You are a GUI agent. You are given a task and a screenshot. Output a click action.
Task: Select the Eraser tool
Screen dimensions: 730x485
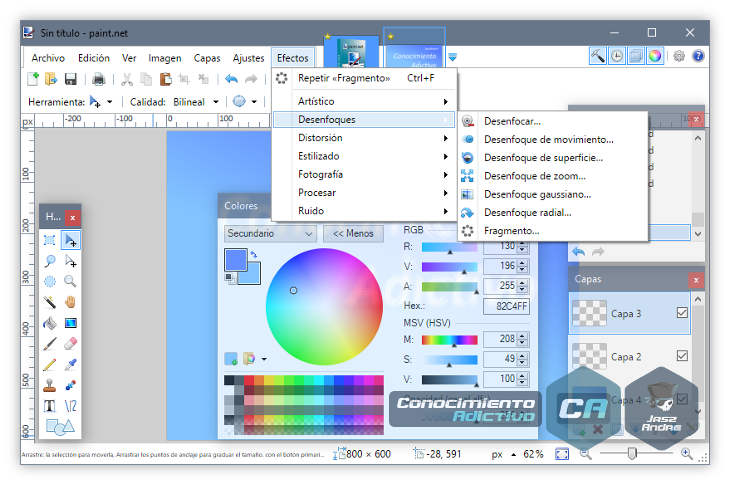pyautogui.click(x=70, y=344)
